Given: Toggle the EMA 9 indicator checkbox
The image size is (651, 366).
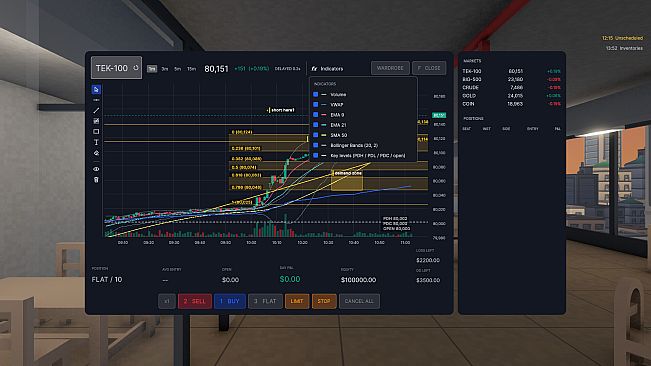Looking at the screenshot, I should pyautogui.click(x=316, y=115).
